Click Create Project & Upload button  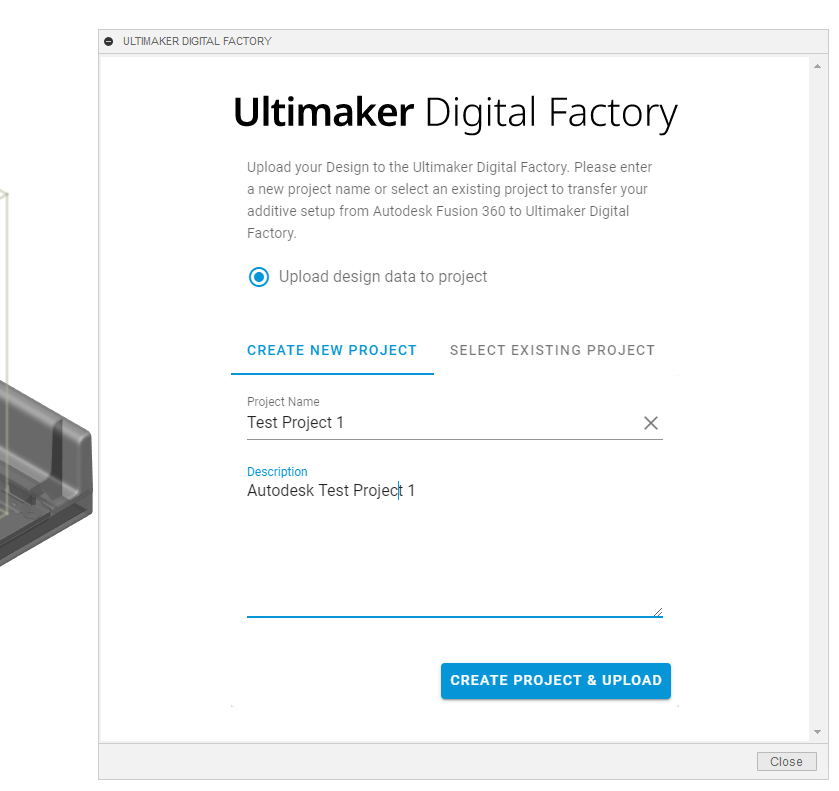coord(555,681)
